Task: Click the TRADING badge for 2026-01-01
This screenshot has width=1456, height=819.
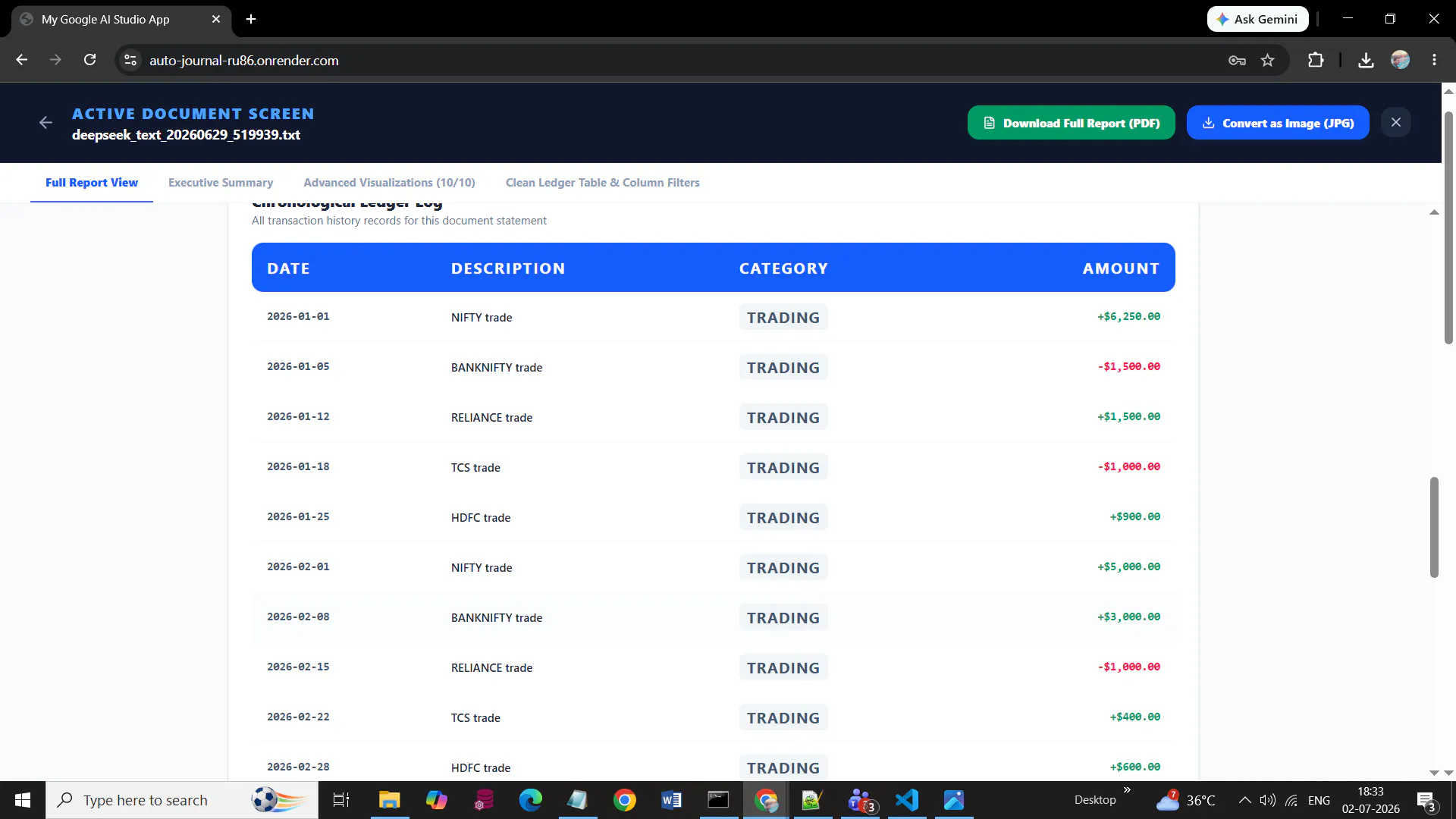Action: pos(783,318)
